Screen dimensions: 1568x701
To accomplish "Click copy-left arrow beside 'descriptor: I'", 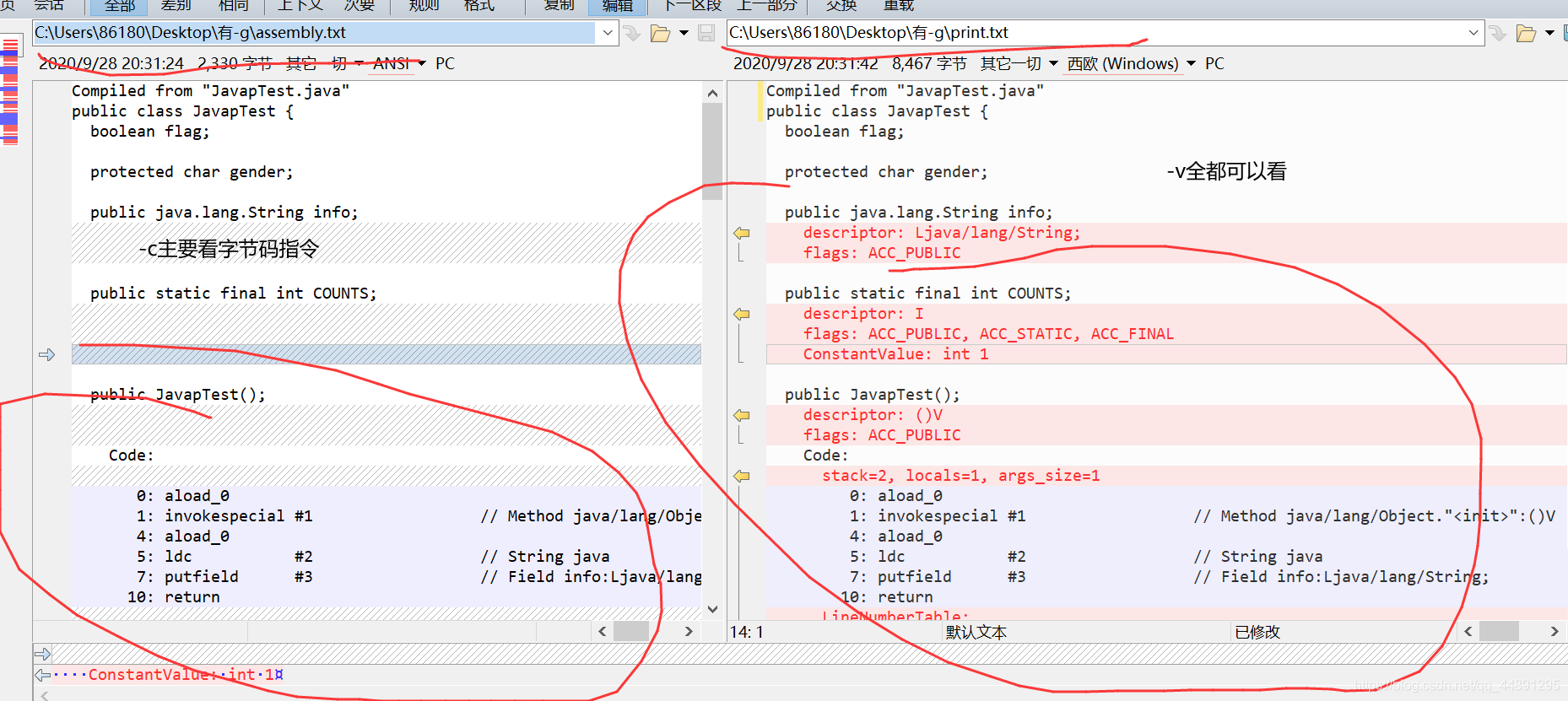I will coord(742,314).
